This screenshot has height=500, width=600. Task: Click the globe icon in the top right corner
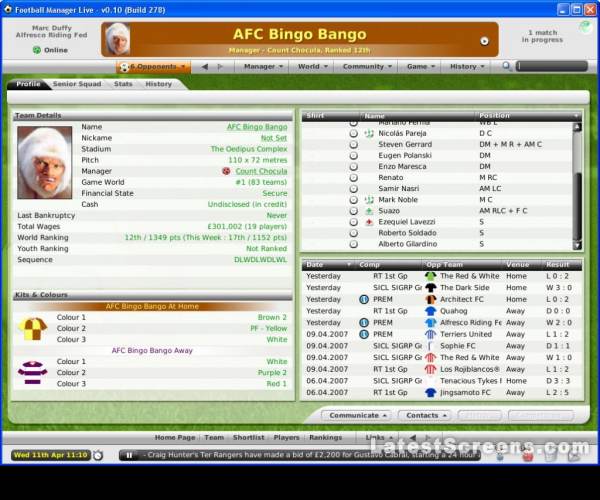point(585,28)
